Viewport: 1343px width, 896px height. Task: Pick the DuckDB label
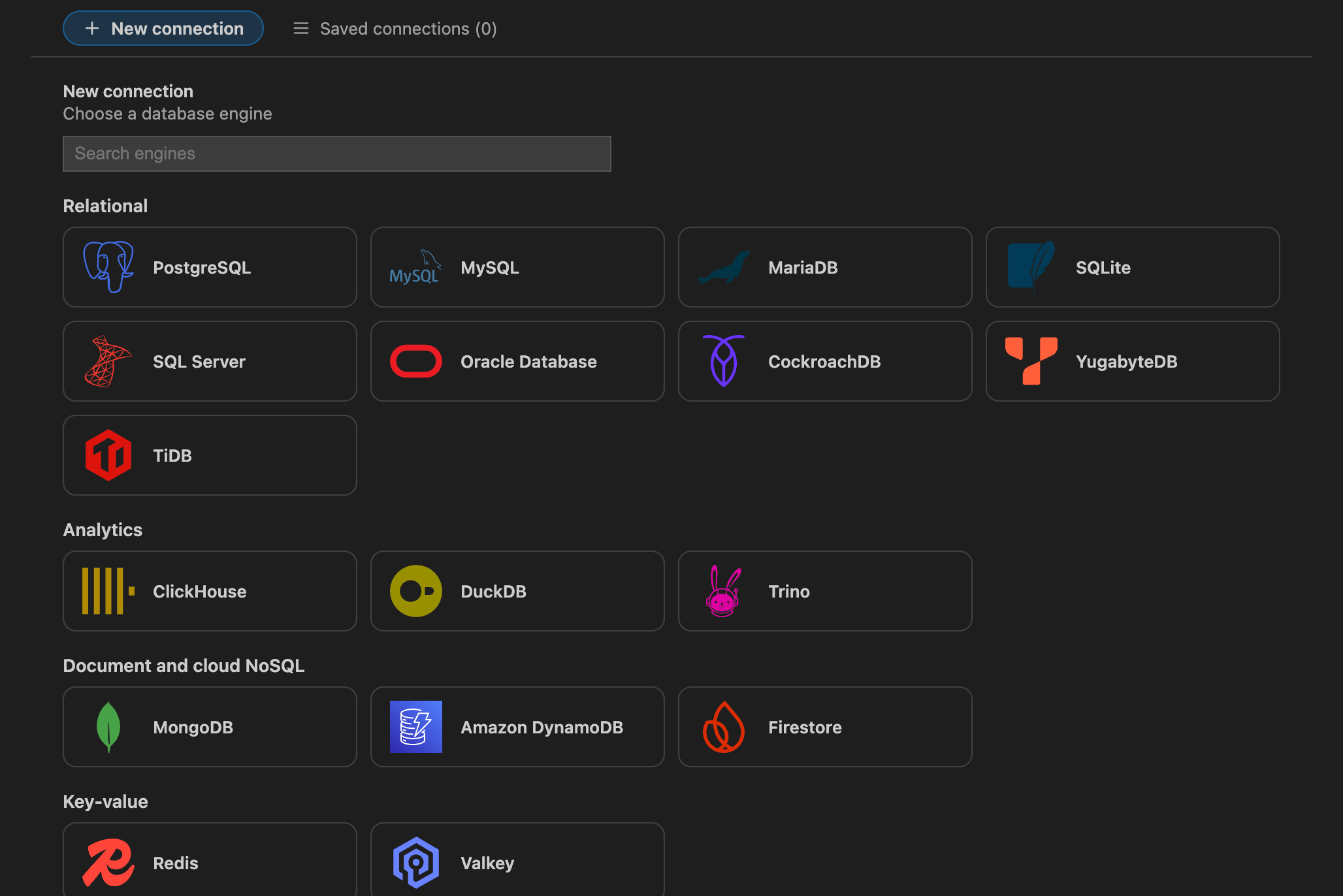[x=494, y=592]
